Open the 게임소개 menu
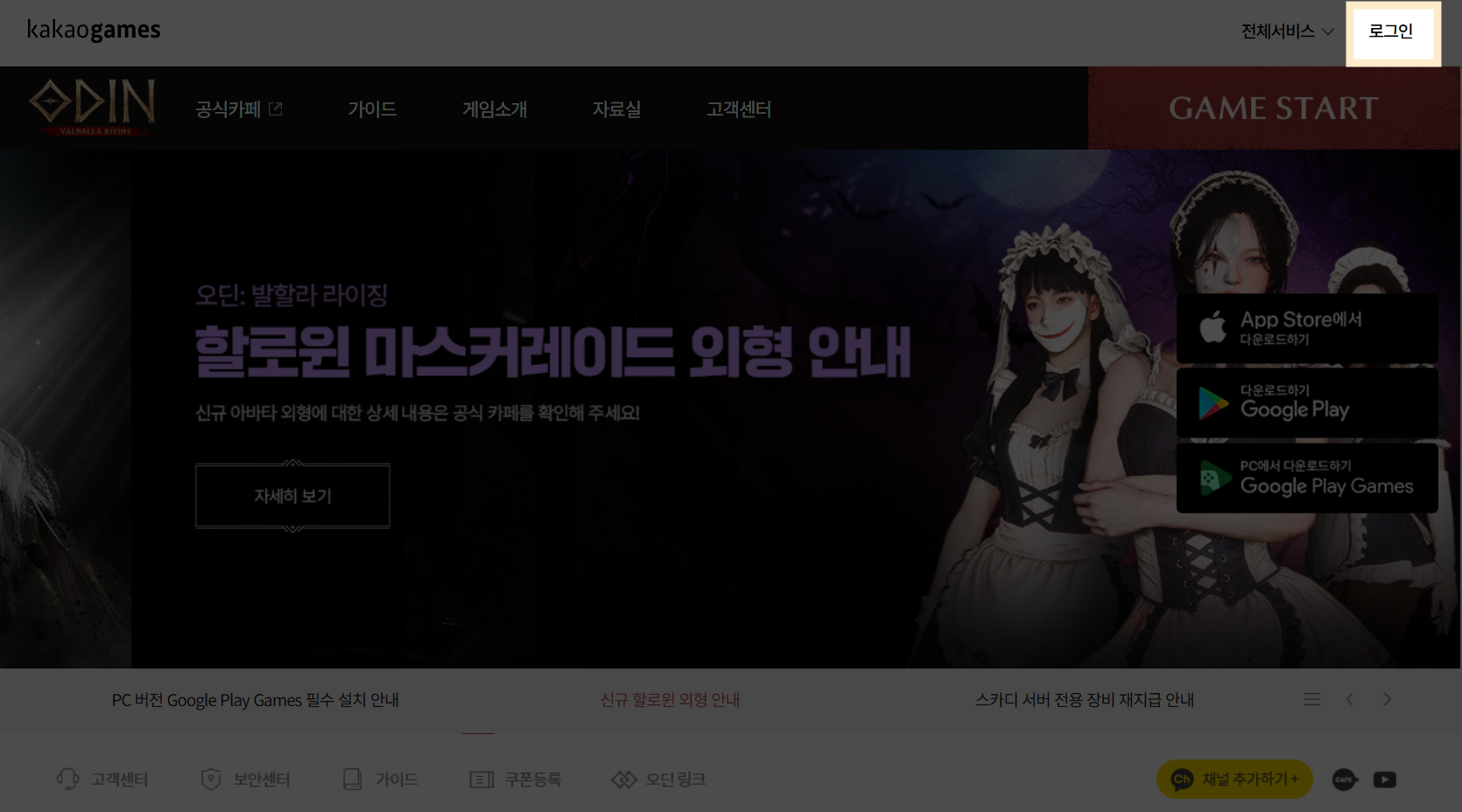 click(x=495, y=108)
